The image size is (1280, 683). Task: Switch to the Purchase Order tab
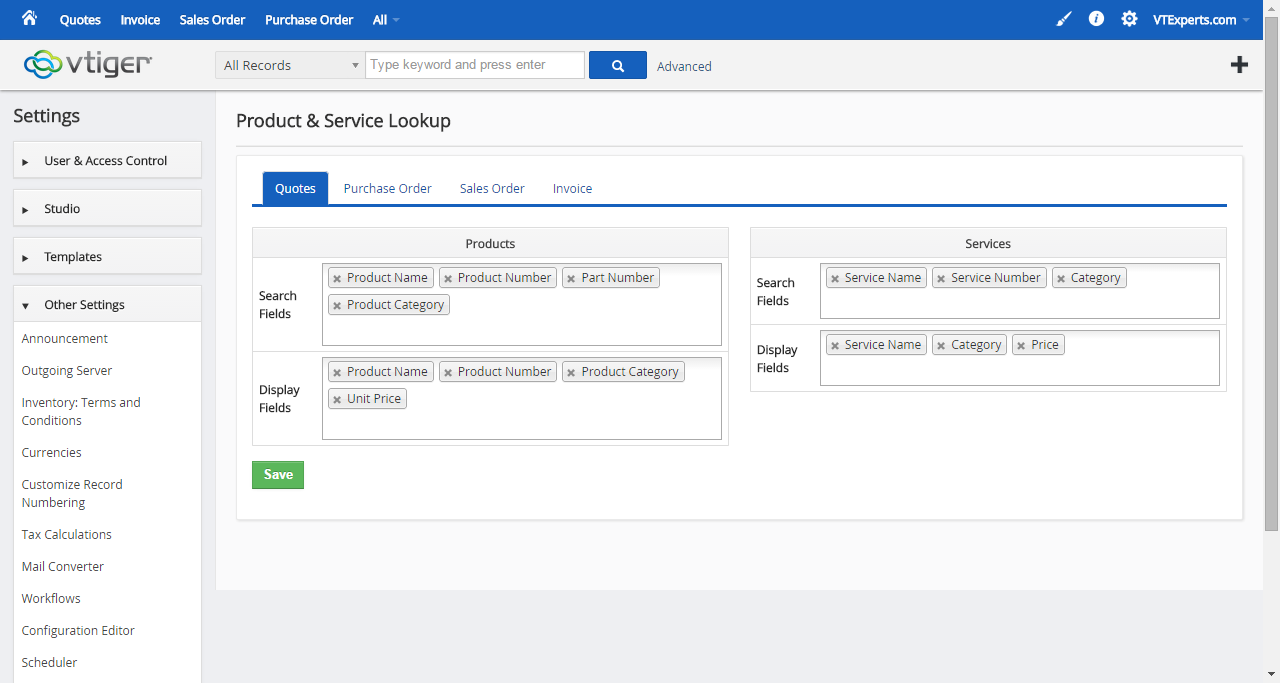(388, 188)
